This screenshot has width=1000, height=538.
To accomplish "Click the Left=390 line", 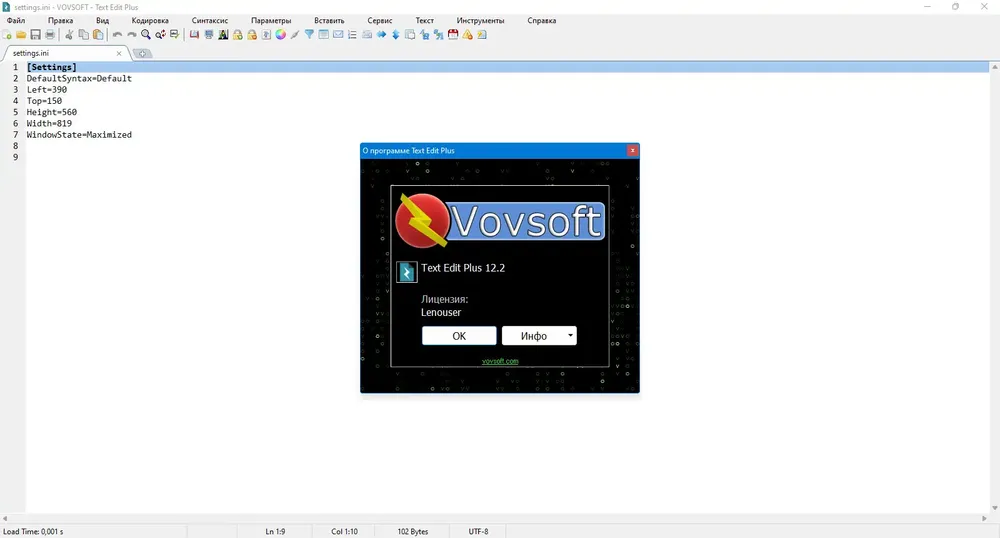I will pyautogui.click(x=47, y=90).
